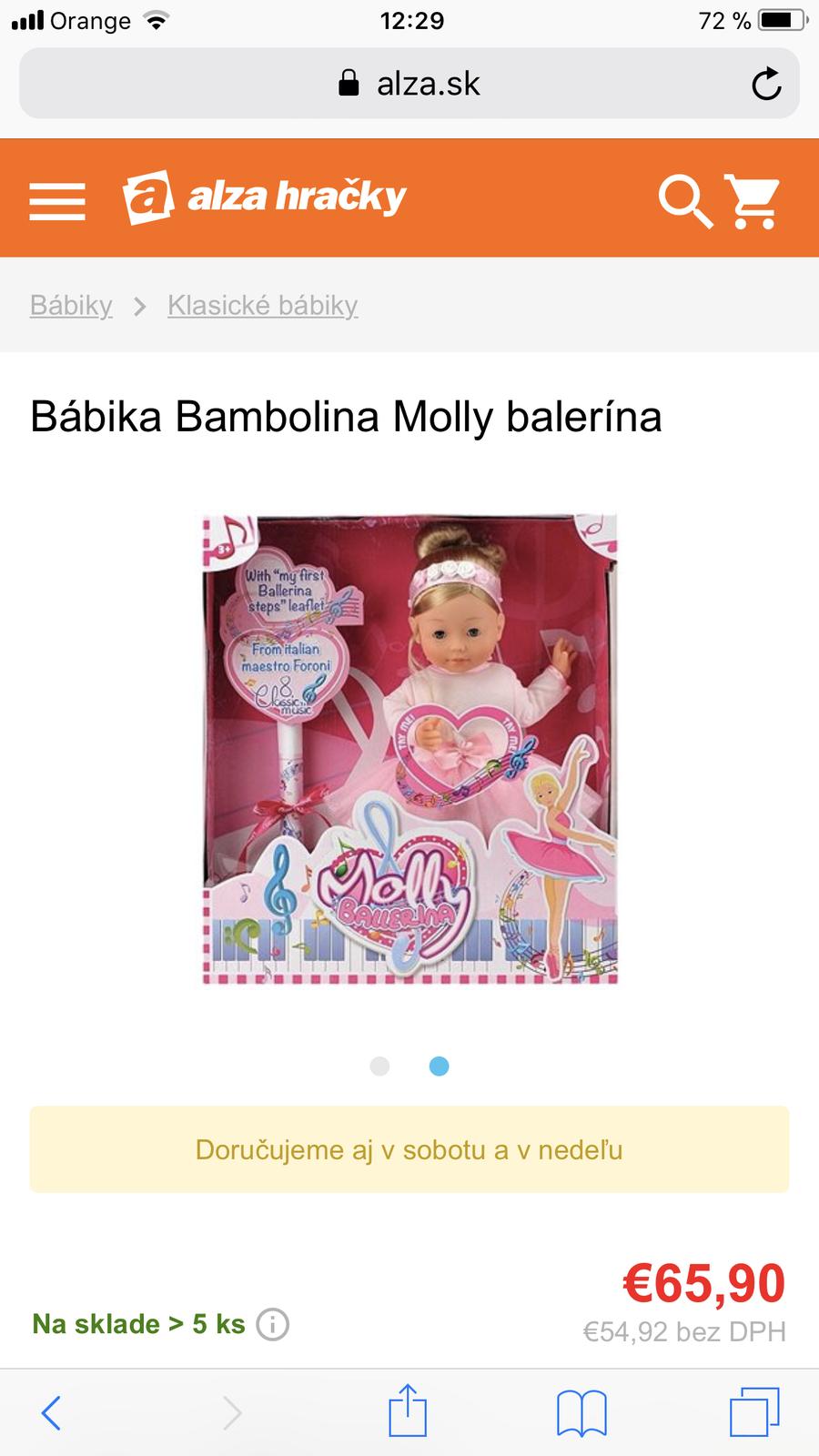Tap the Na sklade > 5 ks label
This screenshot has width=819, height=1456.
click(138, 1324)
